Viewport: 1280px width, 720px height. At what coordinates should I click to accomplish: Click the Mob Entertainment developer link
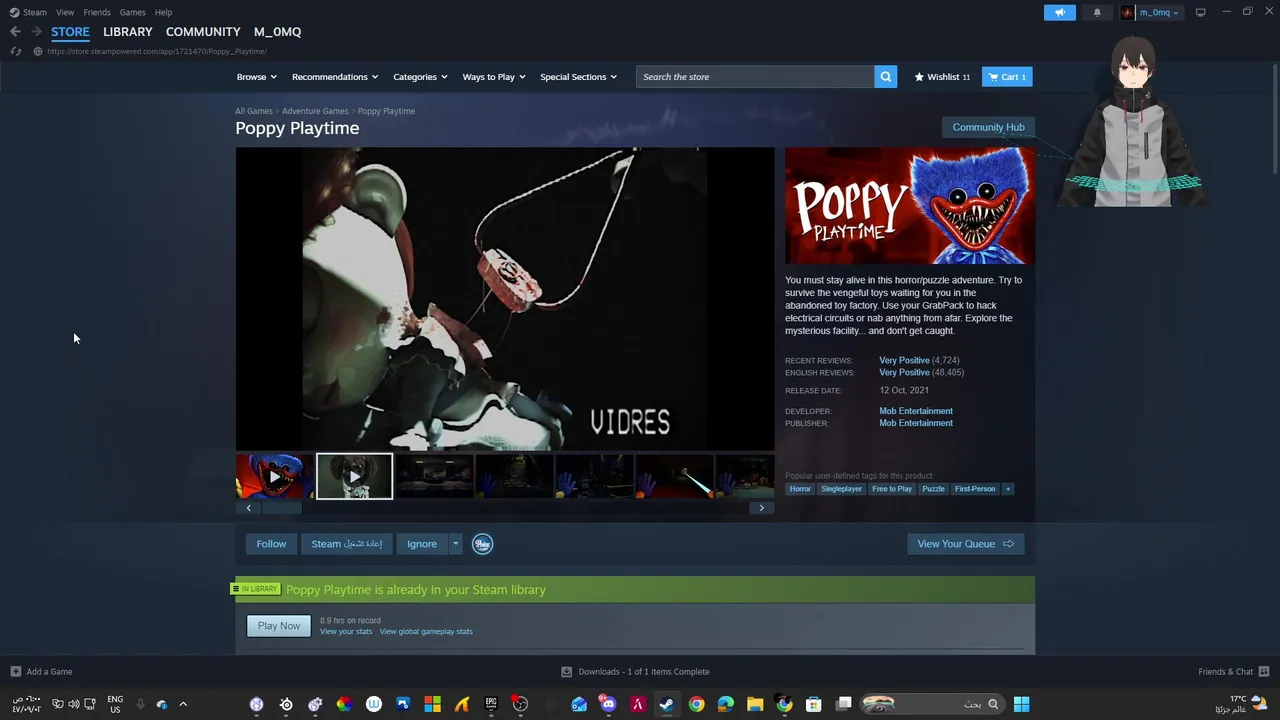[x=916, y=411]
